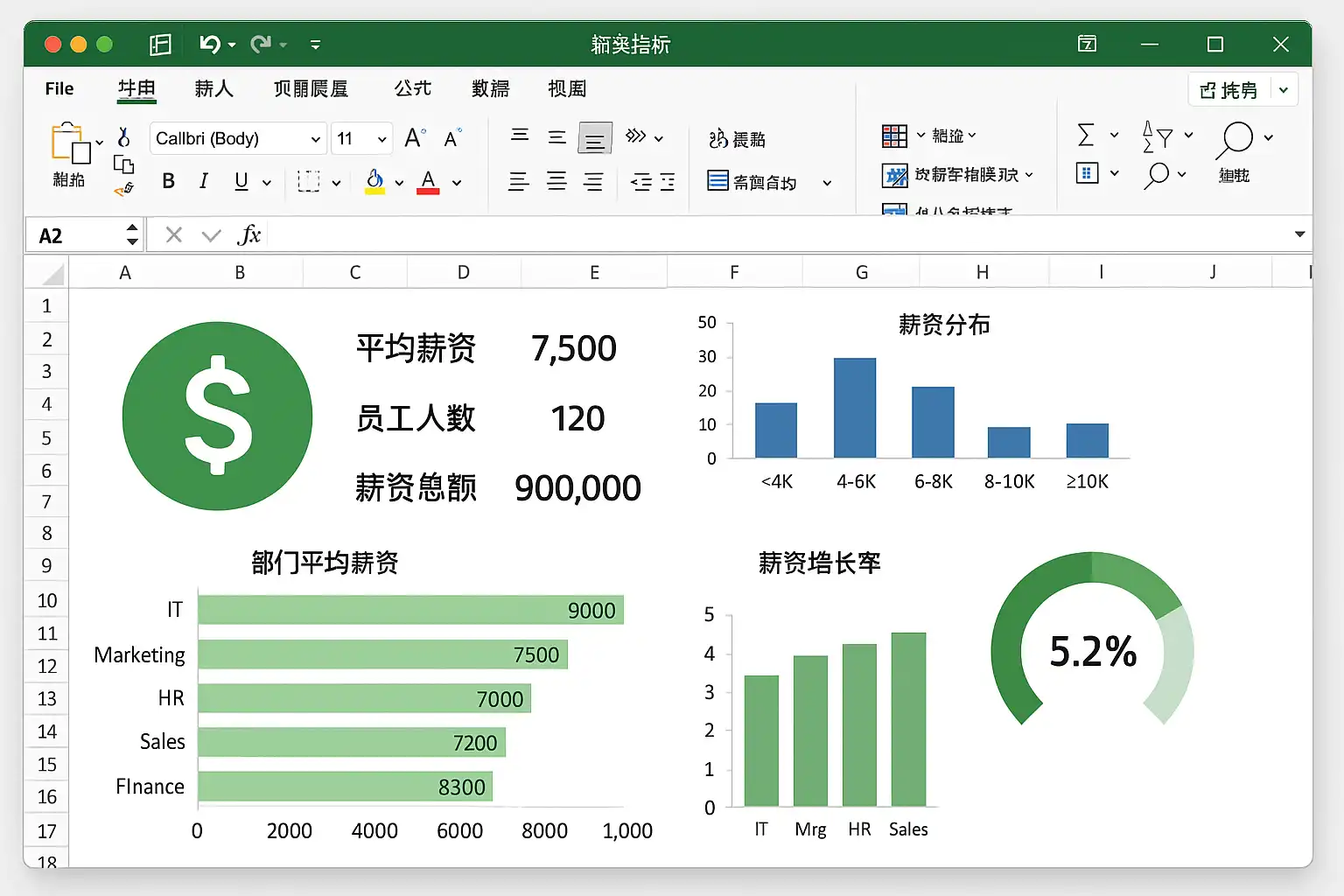Screen dimensions: 1344x896
Task: Click the Paste button
Action: coord(70,153)
